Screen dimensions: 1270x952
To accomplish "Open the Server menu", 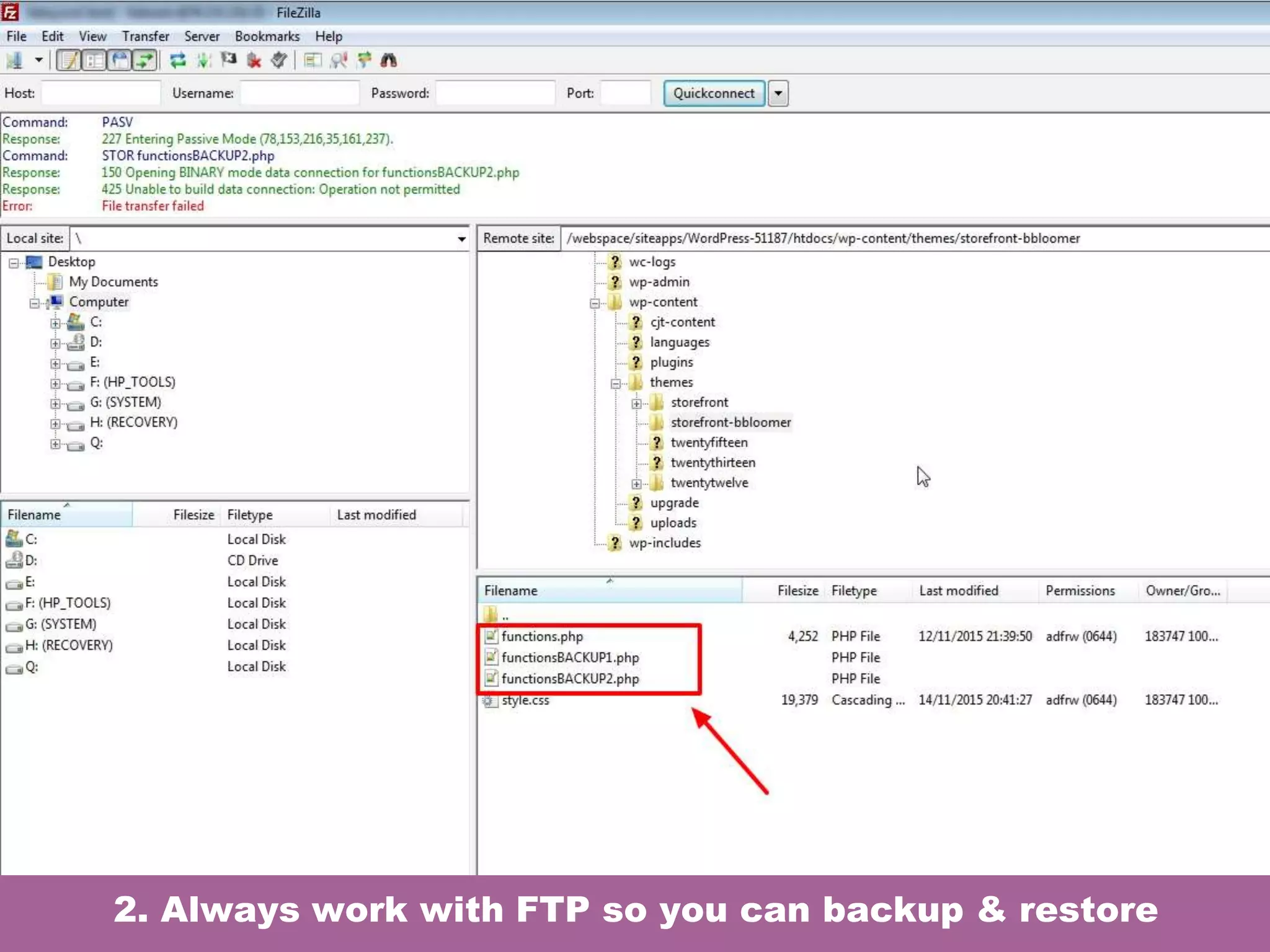I will 202,36.
